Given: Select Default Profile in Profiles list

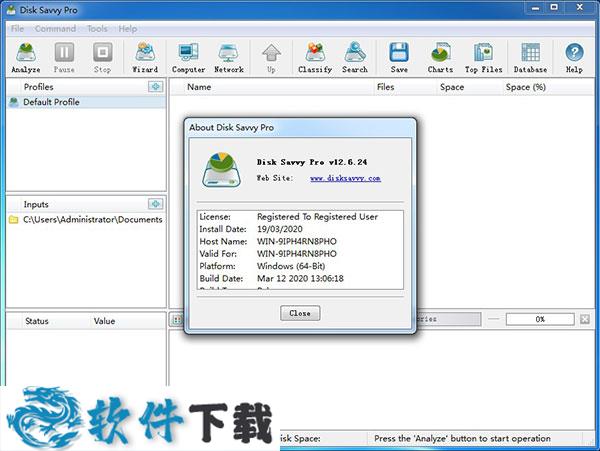Looking at the screenshot, I should tap(86, 102).
